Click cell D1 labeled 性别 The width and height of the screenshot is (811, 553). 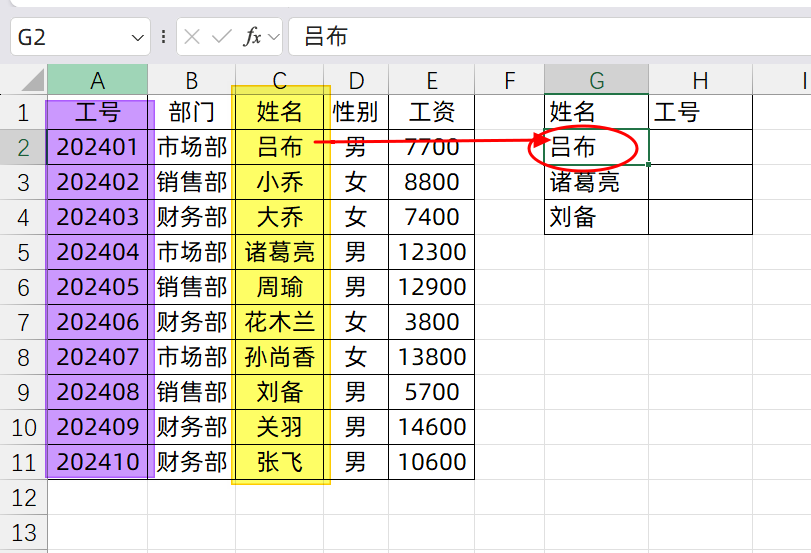(x=356, y=112)
